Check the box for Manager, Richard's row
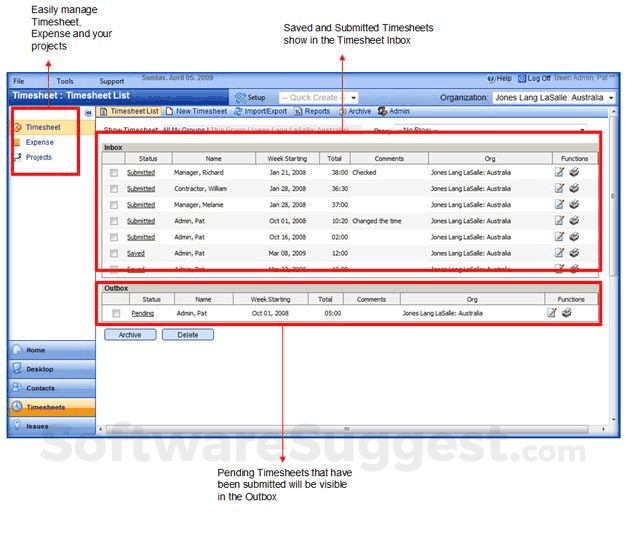 pyautogui.click(x=114, y=173)
